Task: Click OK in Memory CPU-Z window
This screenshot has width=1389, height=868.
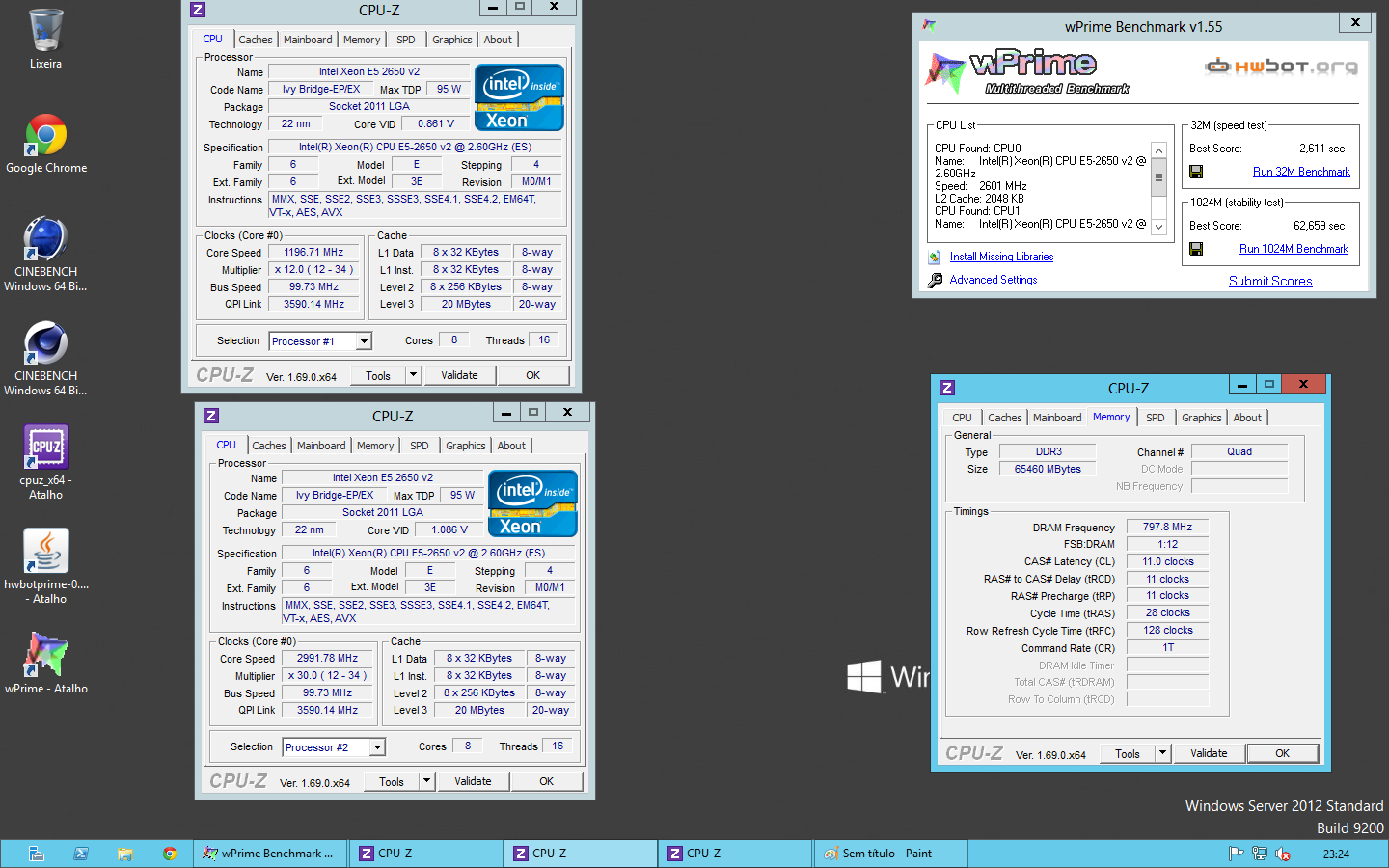Action: point(1282,753)
